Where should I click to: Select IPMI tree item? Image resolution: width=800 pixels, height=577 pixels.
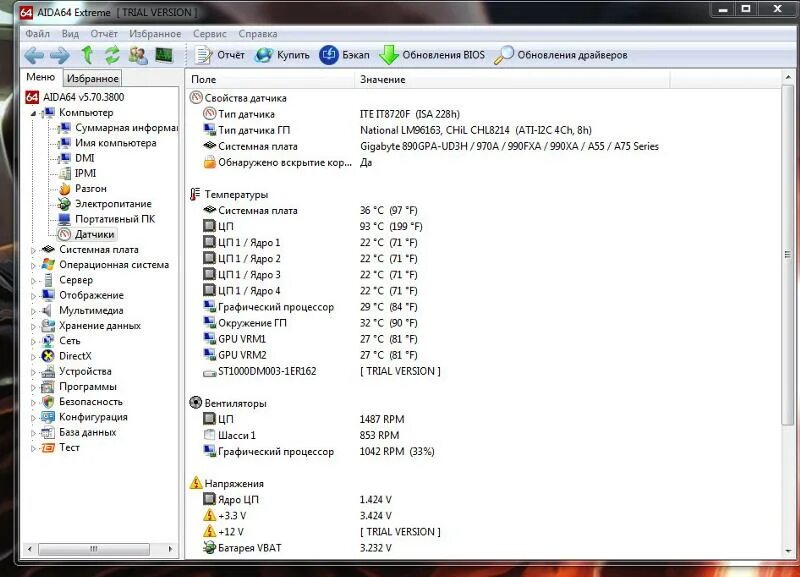coord(86,173)
